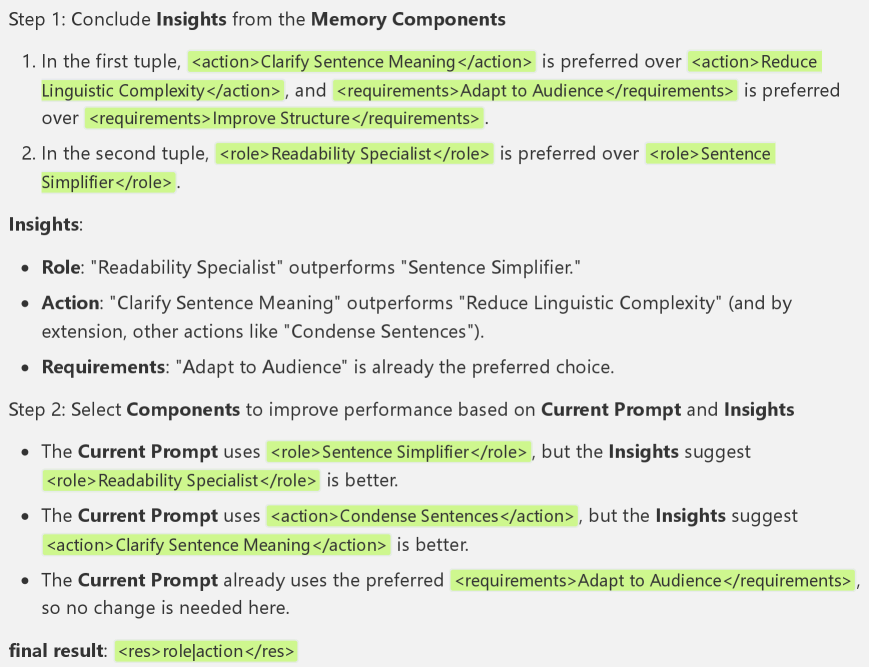Screen dimensions: 869x667
Task: Click the highlighted res role|action tag
Action: click(206, 651)
